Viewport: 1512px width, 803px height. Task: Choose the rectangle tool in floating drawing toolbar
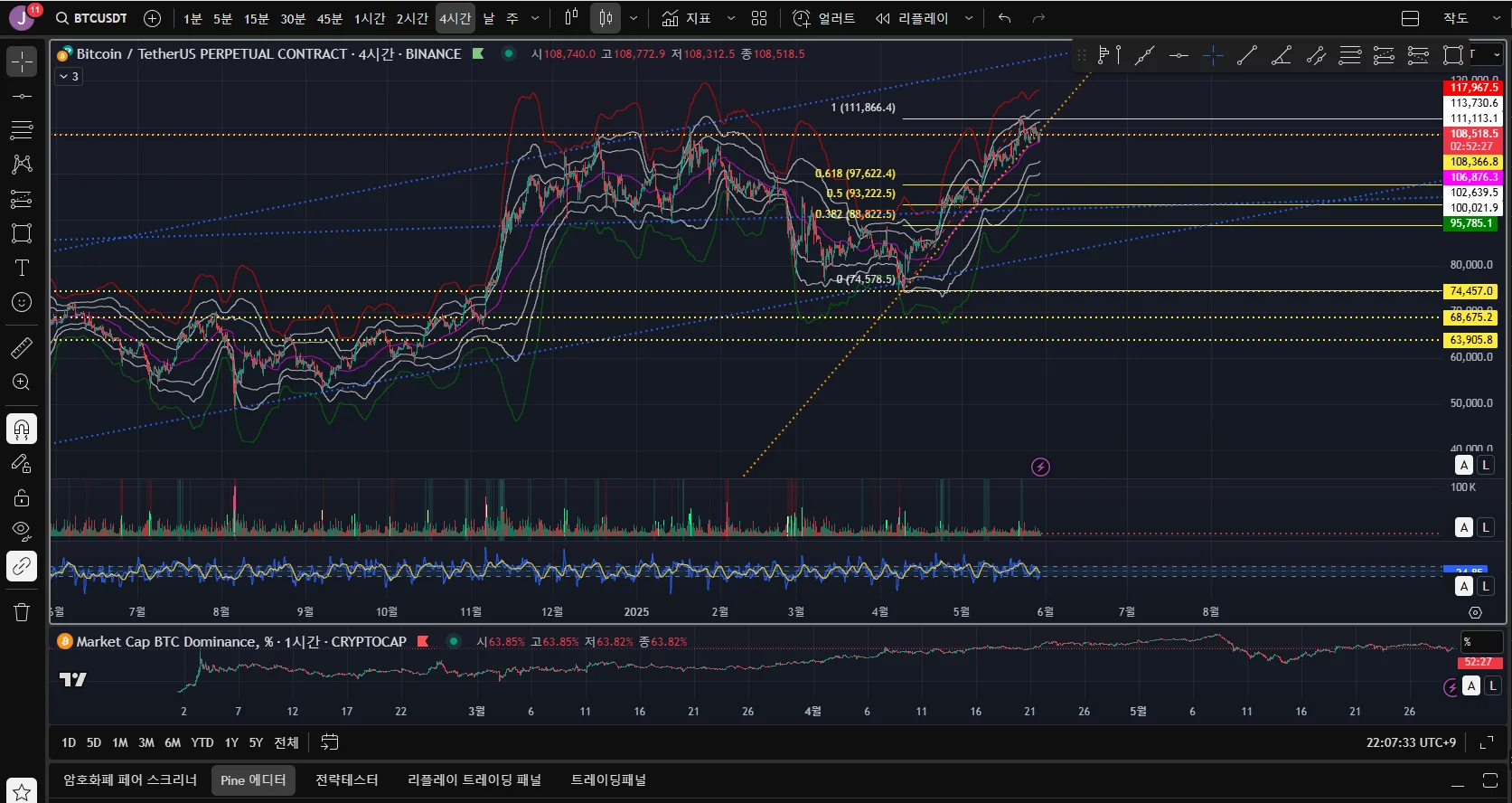pyautogui.click(x=1452, y=56)
